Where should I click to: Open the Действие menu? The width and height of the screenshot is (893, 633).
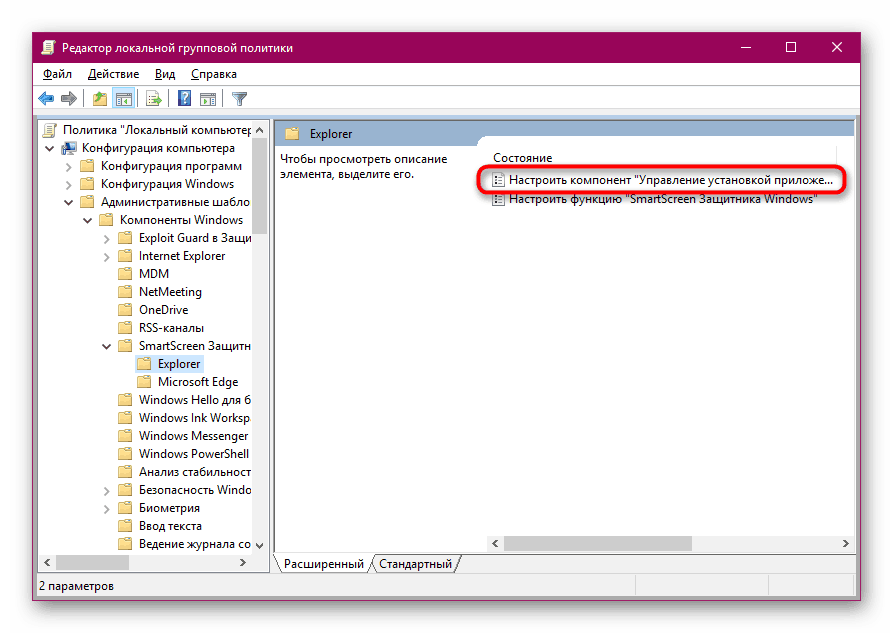click(x=113, y=74)
